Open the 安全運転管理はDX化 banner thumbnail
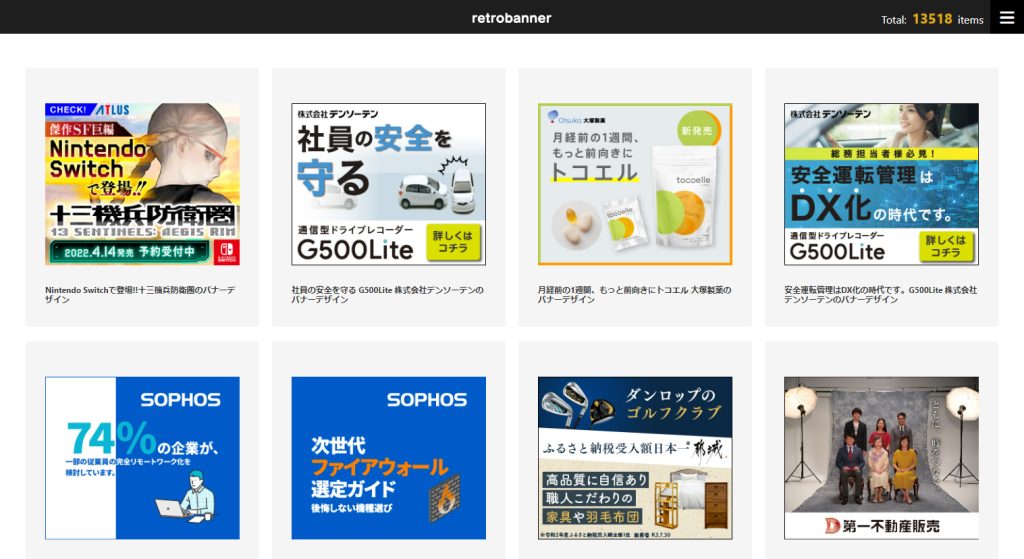This screenshot has height=559, width=1024. tap(881, 184)
